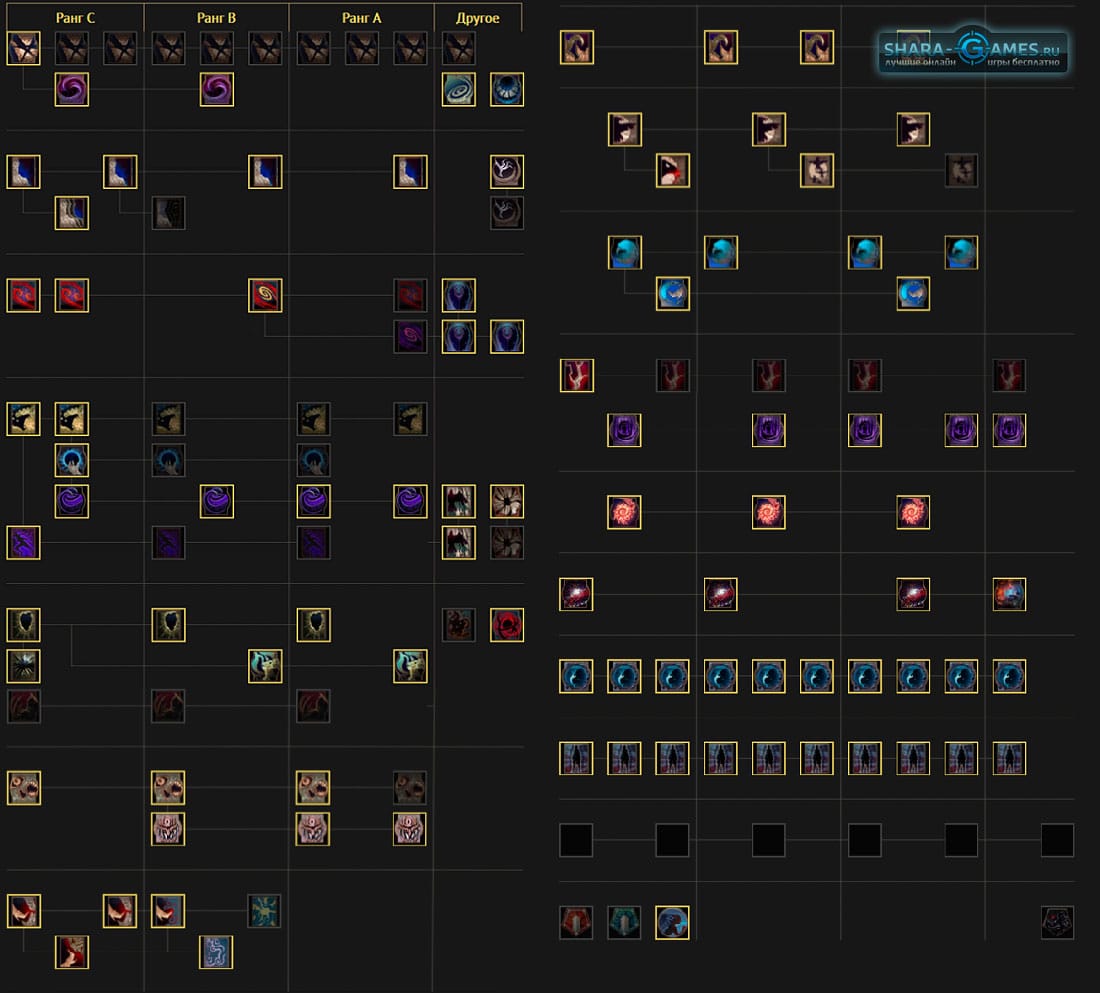Click the dimmed dark mask icon at bottom-right
The width and height of the screenshot is (1100, 993).
[1058, 923]
